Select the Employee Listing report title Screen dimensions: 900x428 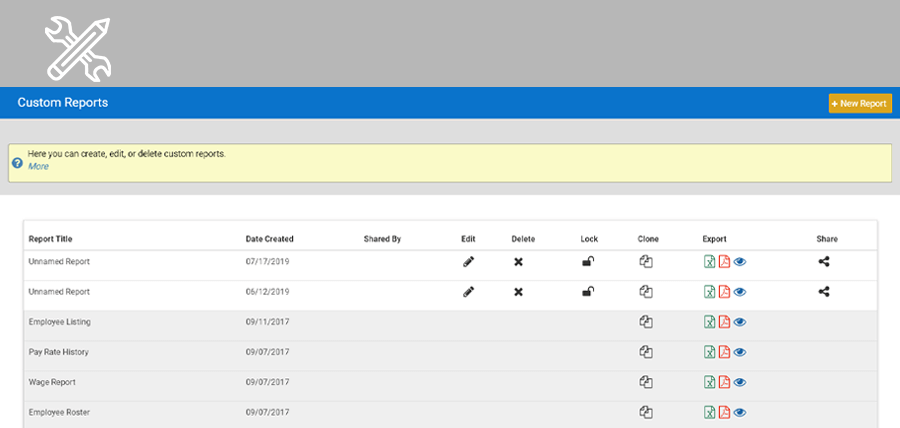[60, 322]
